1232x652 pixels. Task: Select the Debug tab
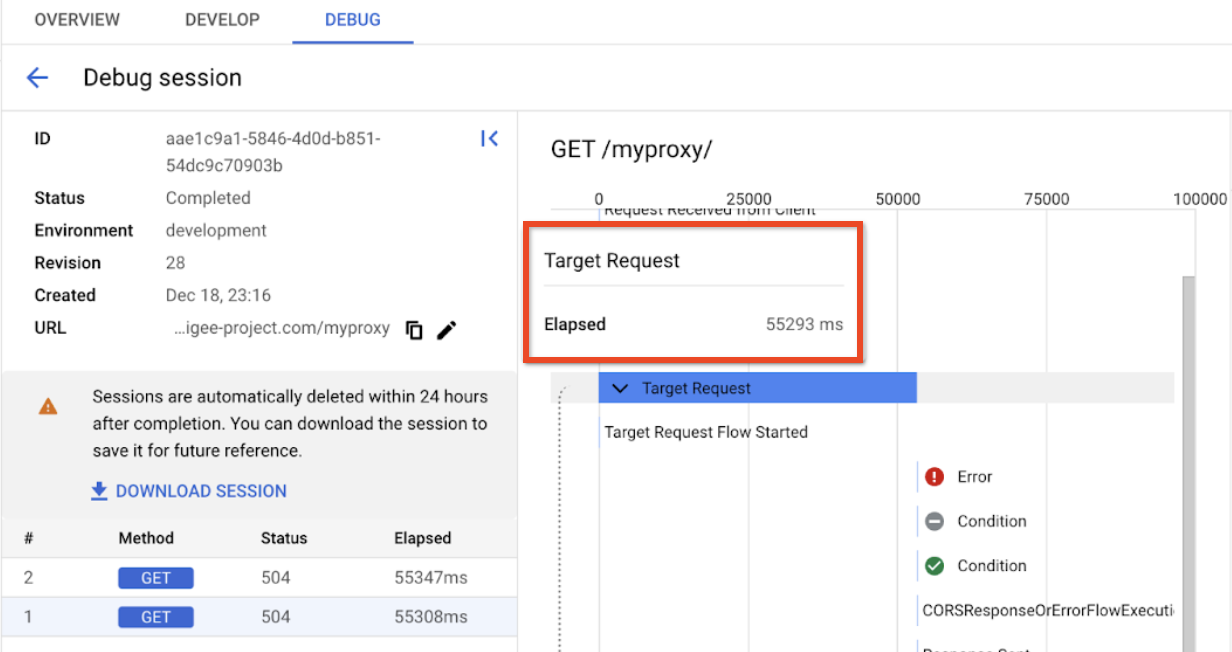(x=352, y=20)
